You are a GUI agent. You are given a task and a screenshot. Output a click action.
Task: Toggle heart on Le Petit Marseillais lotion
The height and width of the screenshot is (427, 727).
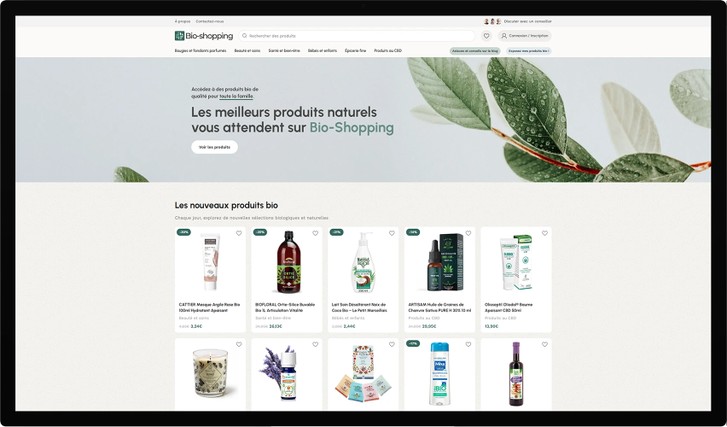pyautogui.click(x=392, y=233)
